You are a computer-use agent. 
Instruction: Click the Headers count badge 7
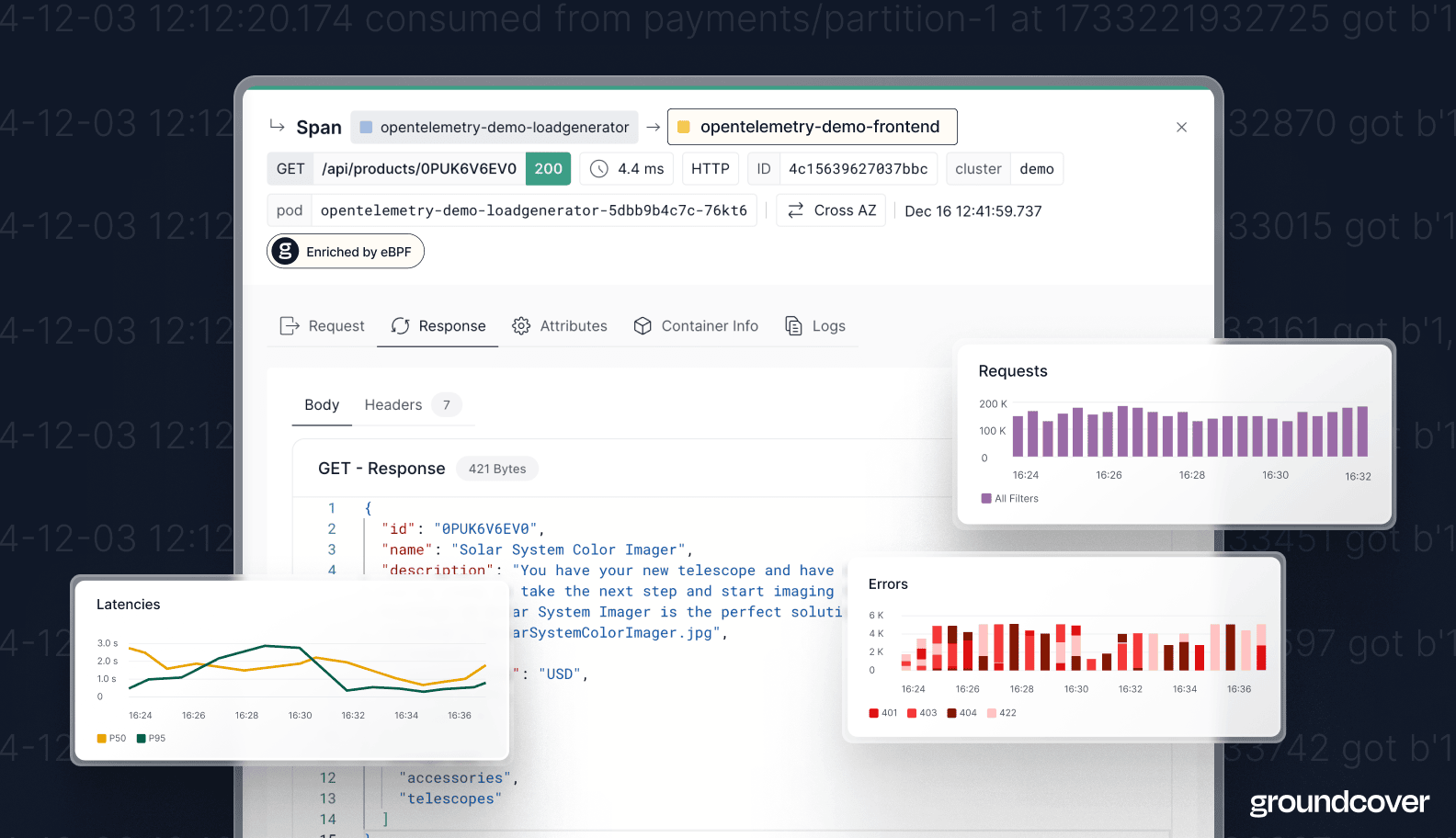coord(447,405)
